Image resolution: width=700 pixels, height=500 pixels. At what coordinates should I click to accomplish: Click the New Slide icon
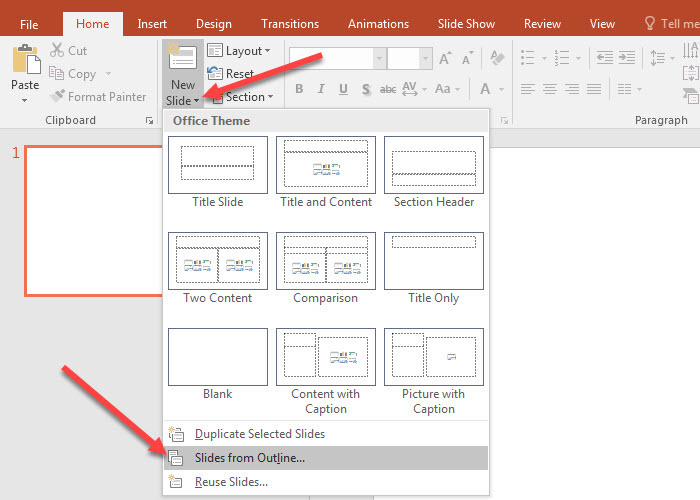(182, 58)
